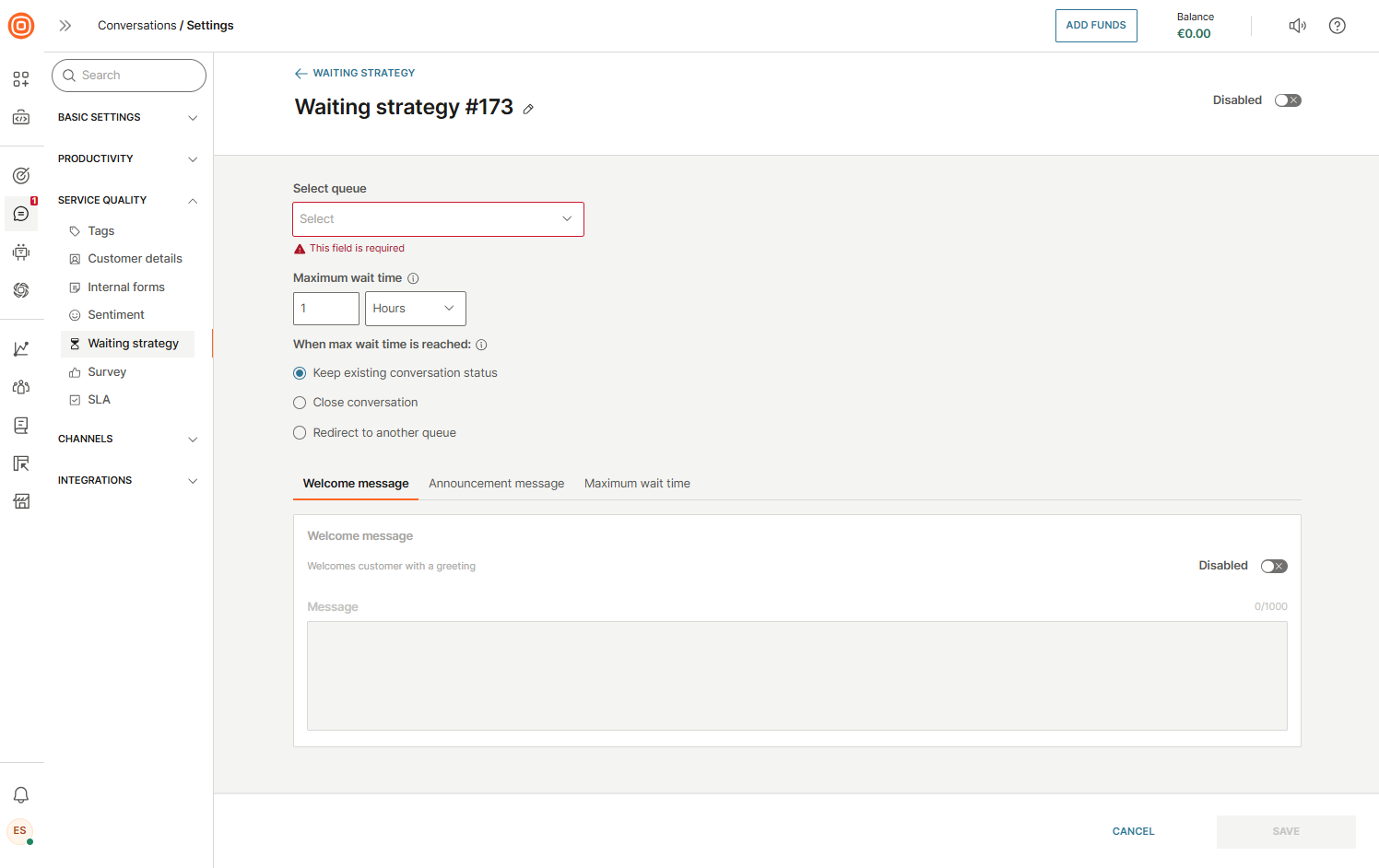Viewport: 1379px width, 868px height.
Task: Open notifications bell in sidebar
Action: (x=21, y=794)
